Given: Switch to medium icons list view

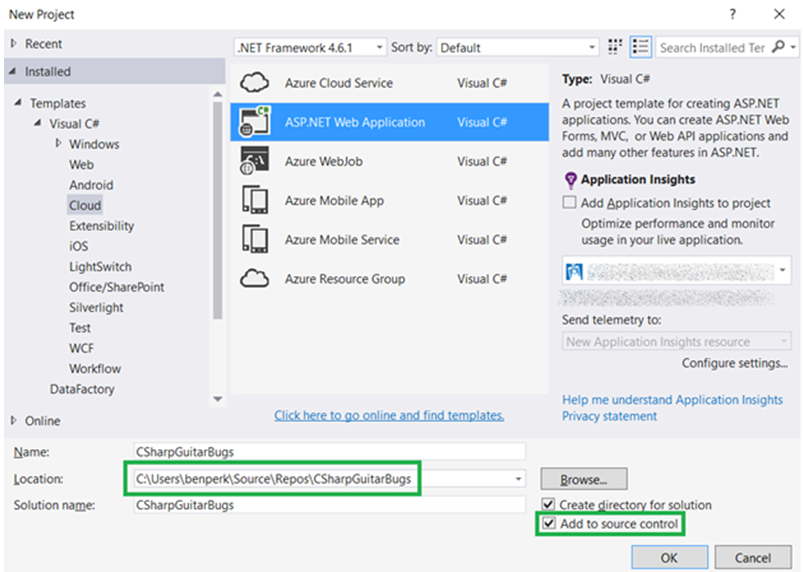Looking at the screenshot, I should coord(640,47).
